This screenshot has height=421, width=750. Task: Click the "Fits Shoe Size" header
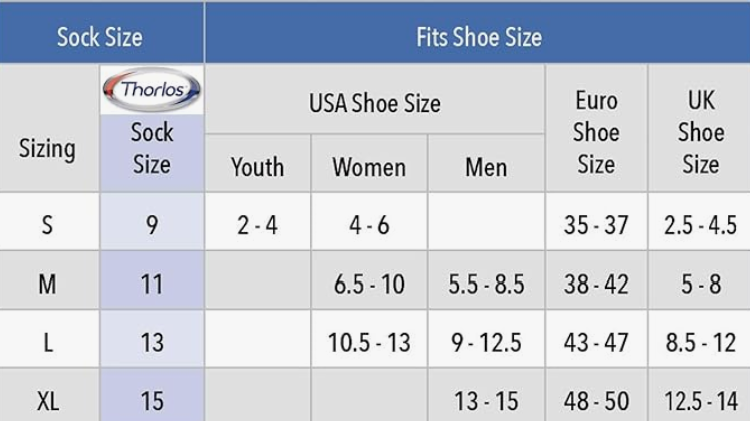[478, 37]
